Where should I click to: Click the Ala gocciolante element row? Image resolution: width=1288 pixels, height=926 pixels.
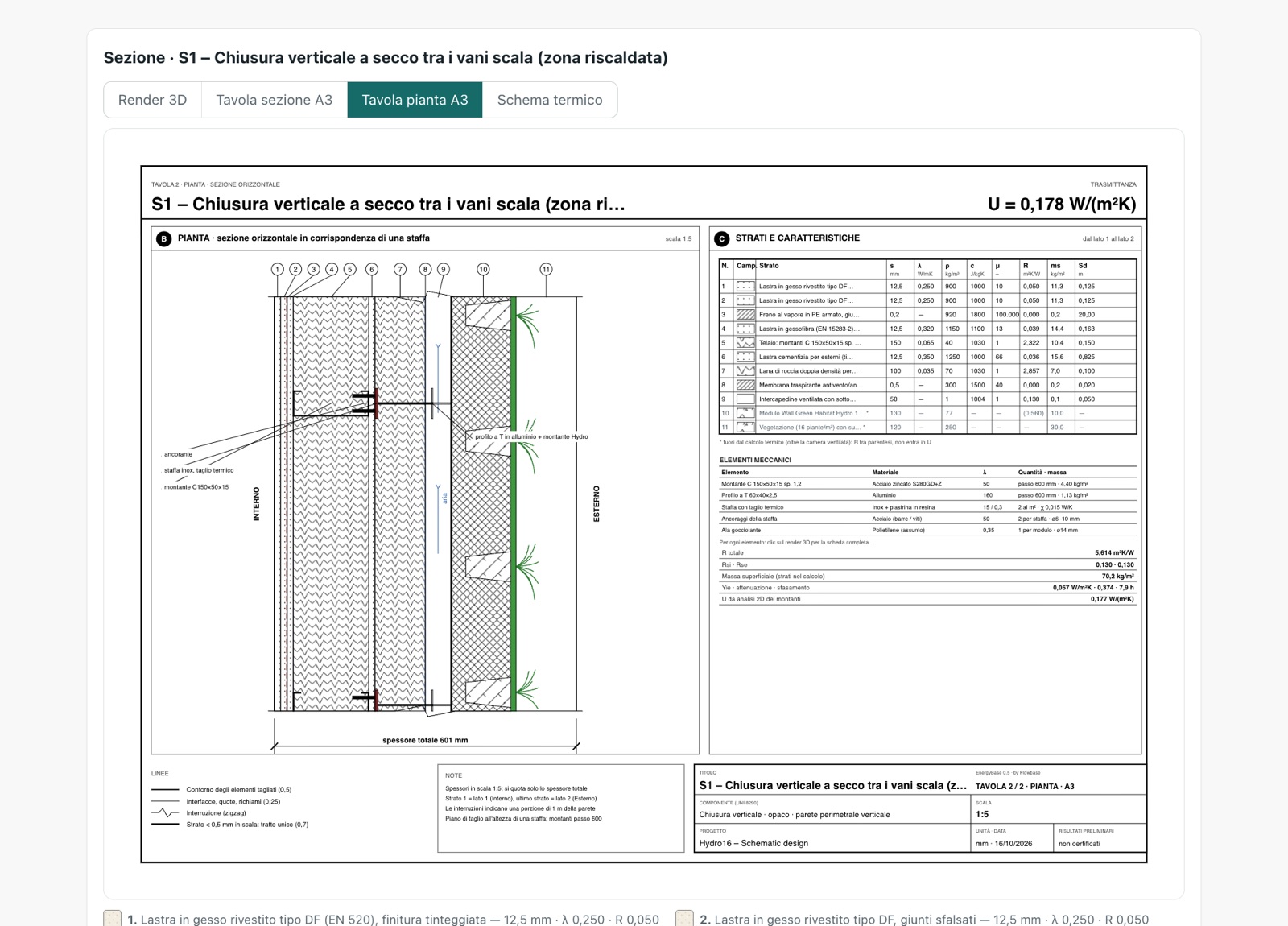click(x=927, y=530)
